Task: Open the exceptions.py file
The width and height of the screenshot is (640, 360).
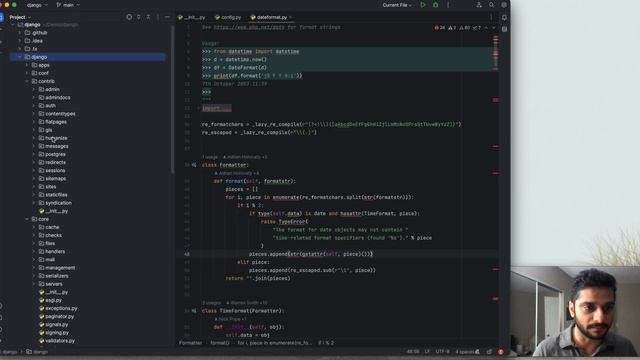Action: click(58, 308)
